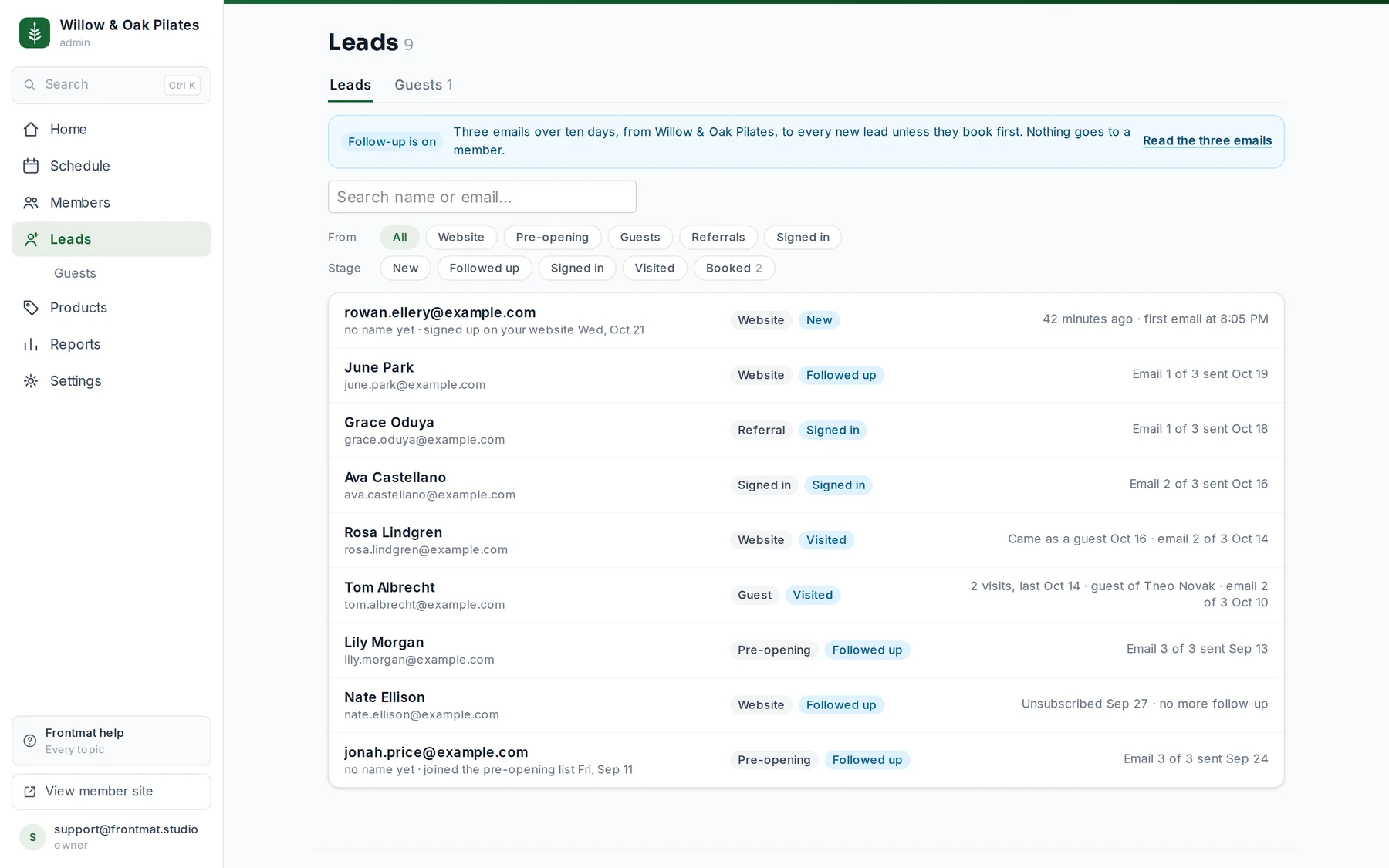Click Lily Morgan's Pre-opening badge
Image resolution: width=1389 pixels, height=868 pixels.
(x=774, y=650)
